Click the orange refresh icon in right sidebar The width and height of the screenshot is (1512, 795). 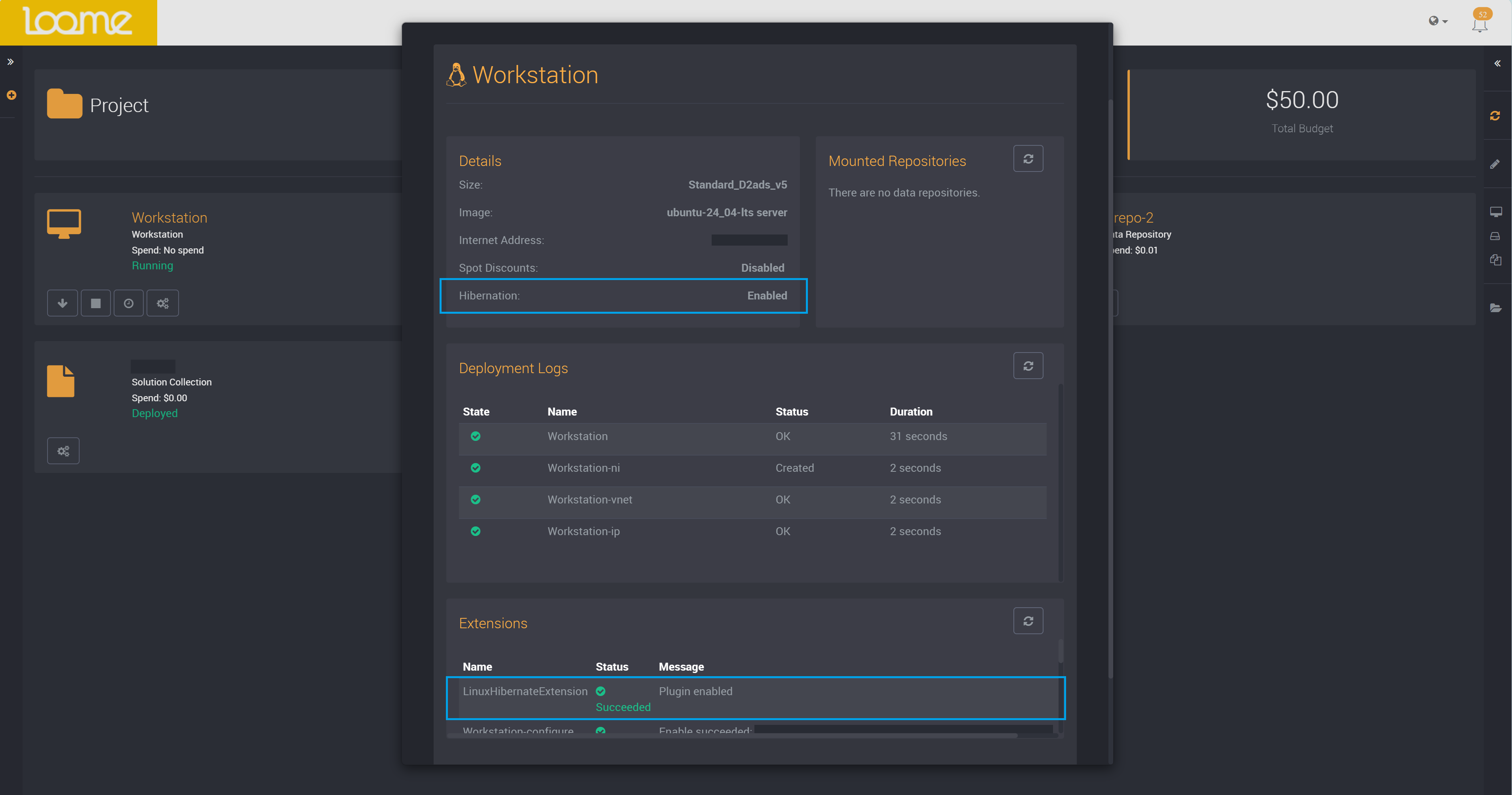pos(1495,116)
